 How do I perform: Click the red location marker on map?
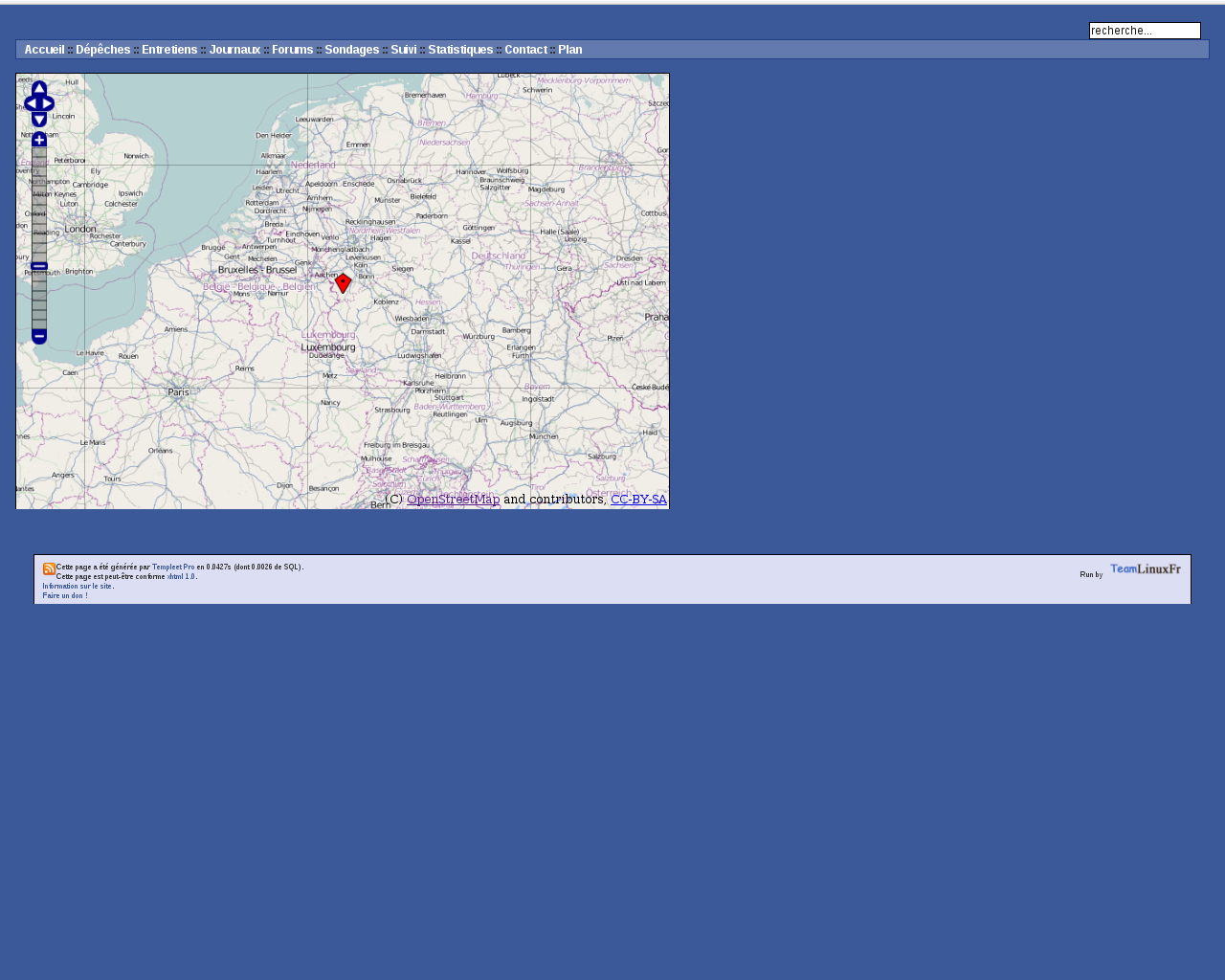tap(343, 282)
